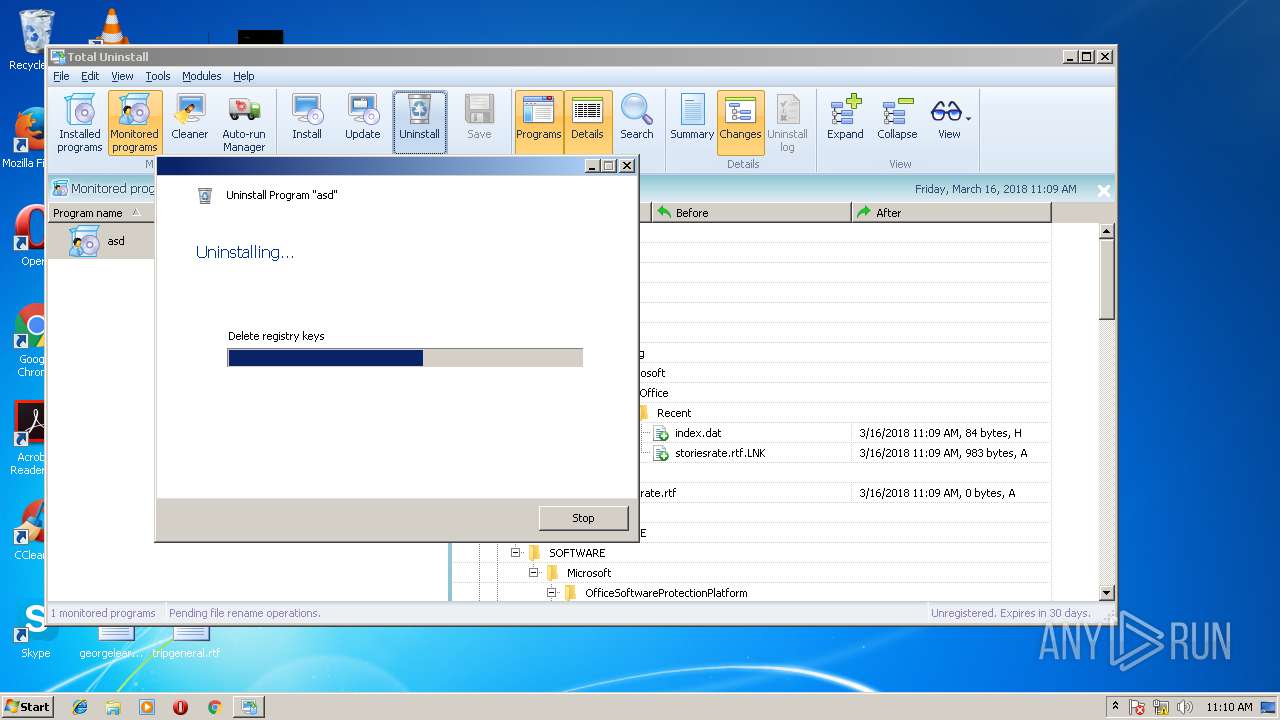Viewport: 1280px width, 720px height.
Task: Open the Help menu
Action: pyautogui.click(x=244, y=76)
